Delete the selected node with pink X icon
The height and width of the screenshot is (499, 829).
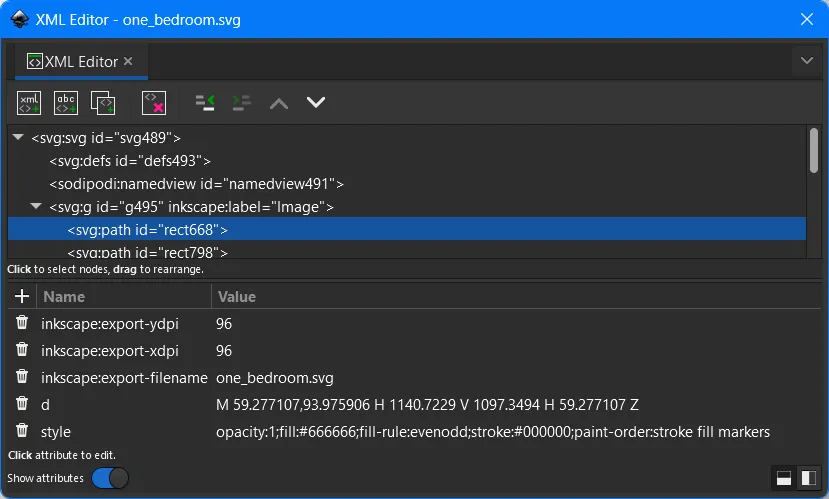pyautogui.click(x=153, y=102)
